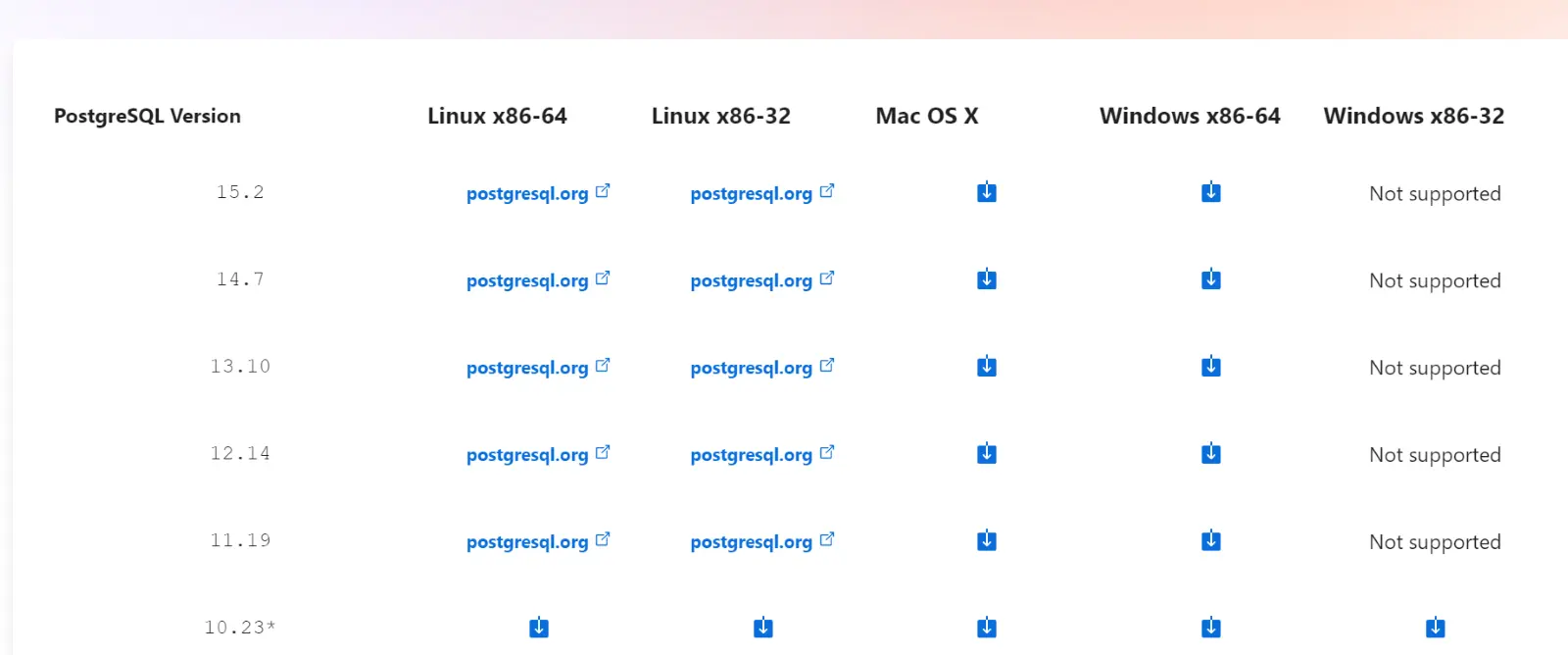Click Not supported in the 15.2 row
This screenshot has width=1568, height=655.
(1435, 194)
